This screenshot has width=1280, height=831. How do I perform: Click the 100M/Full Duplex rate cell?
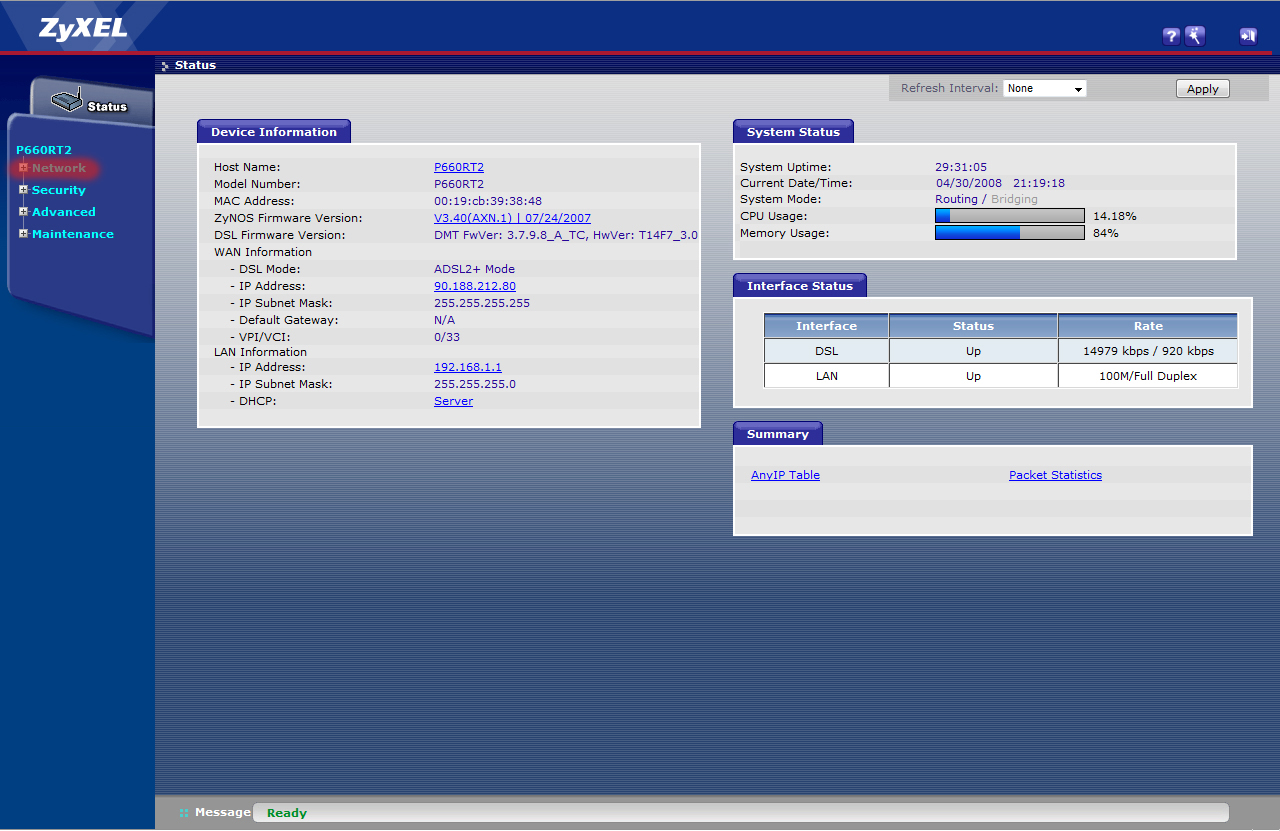pos(1148,376)
